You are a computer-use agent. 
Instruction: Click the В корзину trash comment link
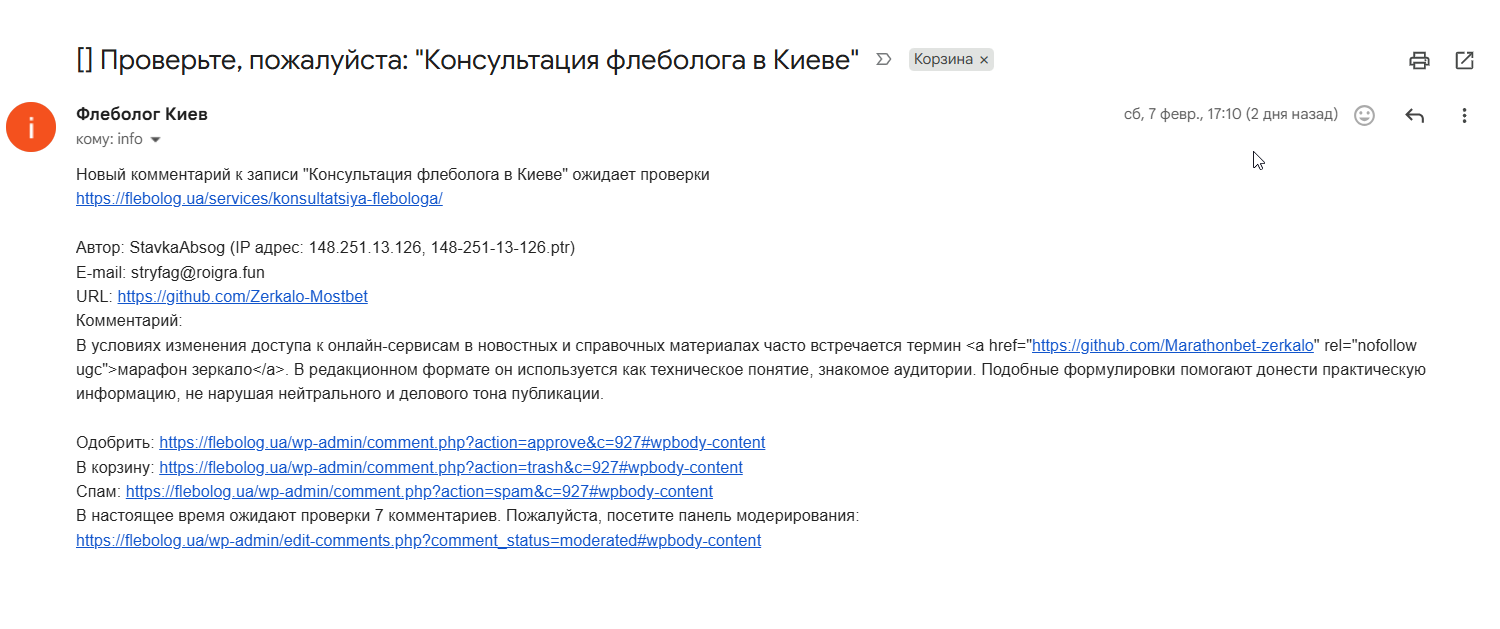(450, 467)
